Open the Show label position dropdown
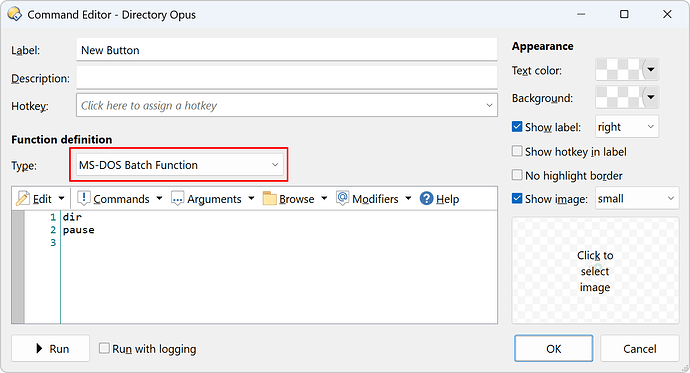 627,127
